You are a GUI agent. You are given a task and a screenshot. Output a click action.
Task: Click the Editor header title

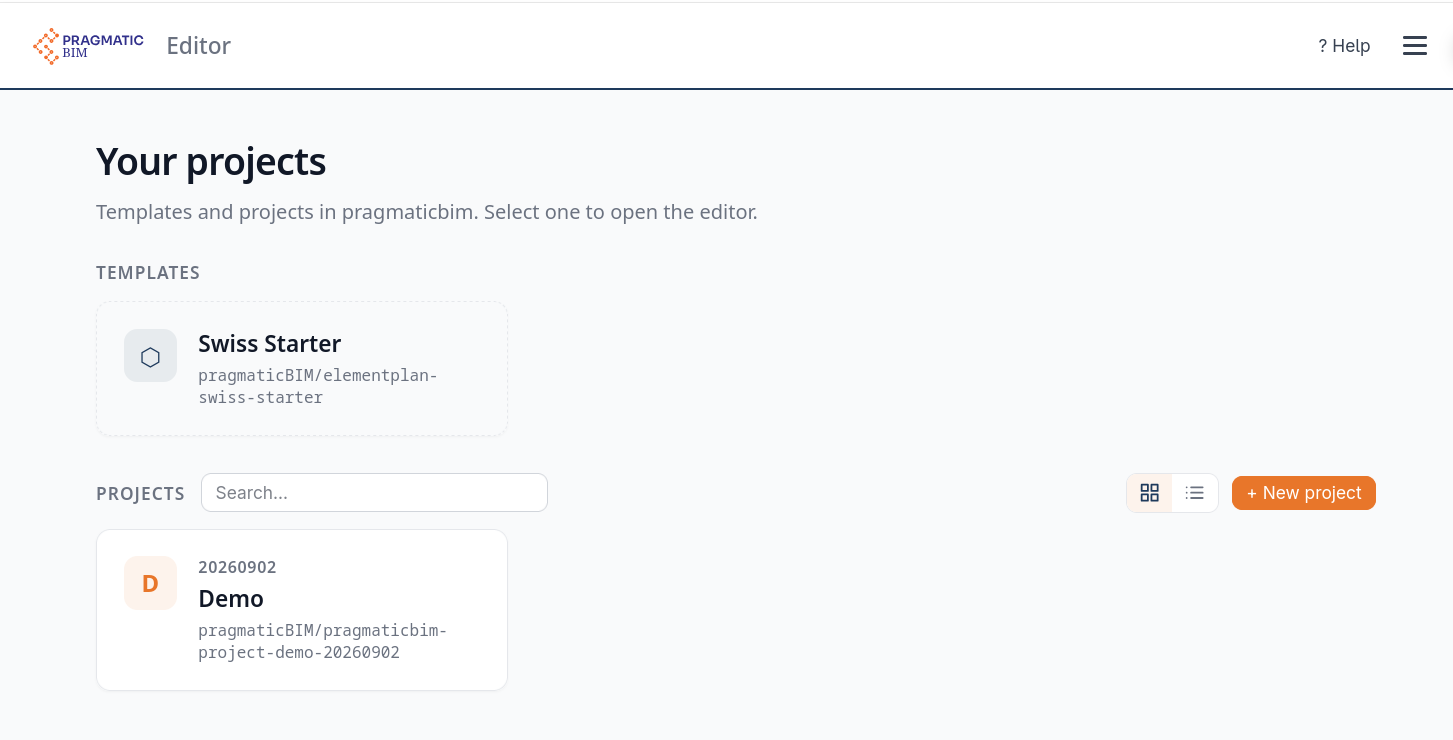click(x=198, y=46)
